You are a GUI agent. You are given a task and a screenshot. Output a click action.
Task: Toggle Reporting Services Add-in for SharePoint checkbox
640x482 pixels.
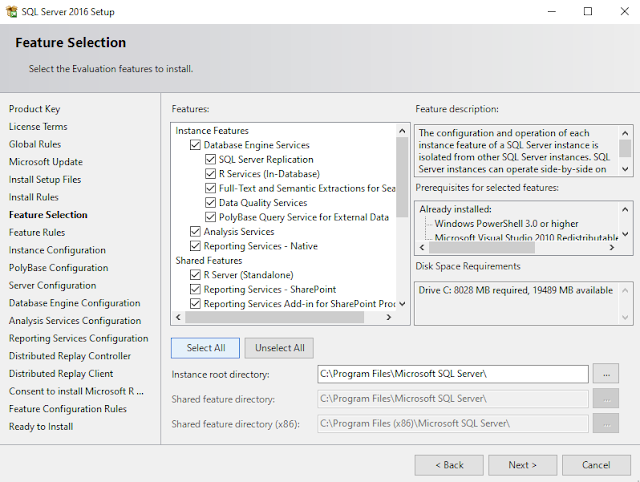pyautogui.click(x=195, y=304)
